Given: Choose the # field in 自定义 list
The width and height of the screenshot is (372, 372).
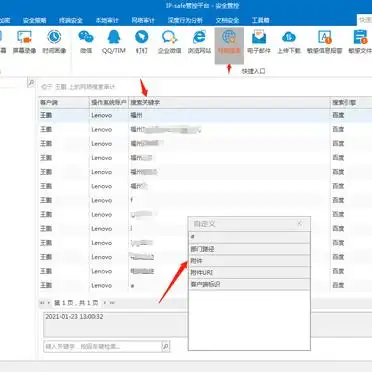Looking at the screenshot, I should [249, 237].
